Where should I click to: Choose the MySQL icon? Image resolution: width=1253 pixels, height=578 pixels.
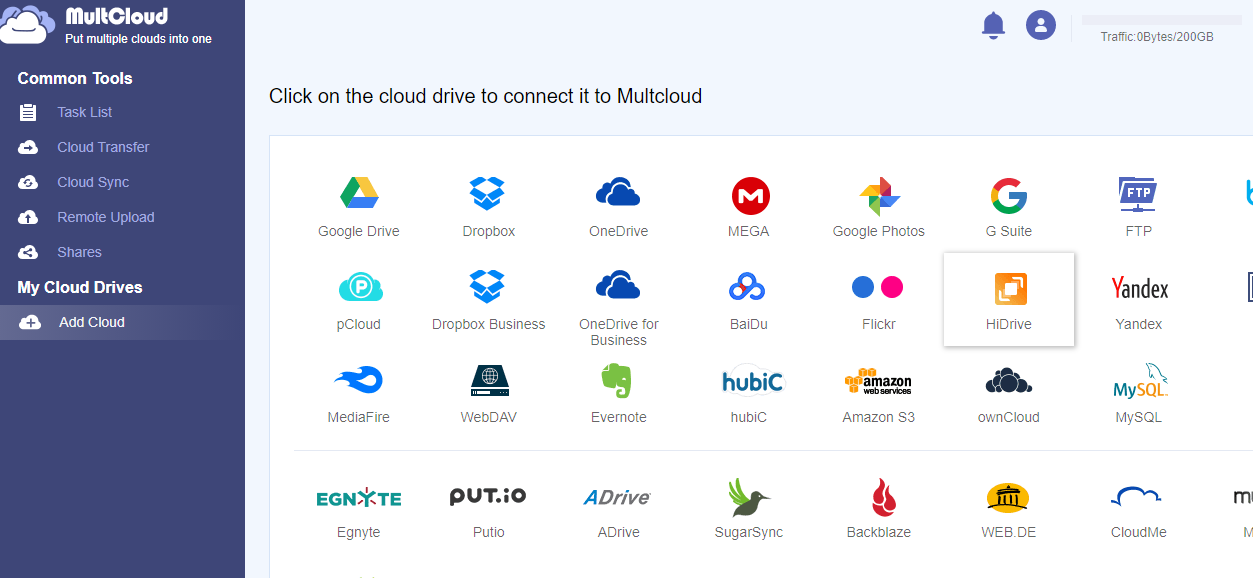coord(1140,381)
